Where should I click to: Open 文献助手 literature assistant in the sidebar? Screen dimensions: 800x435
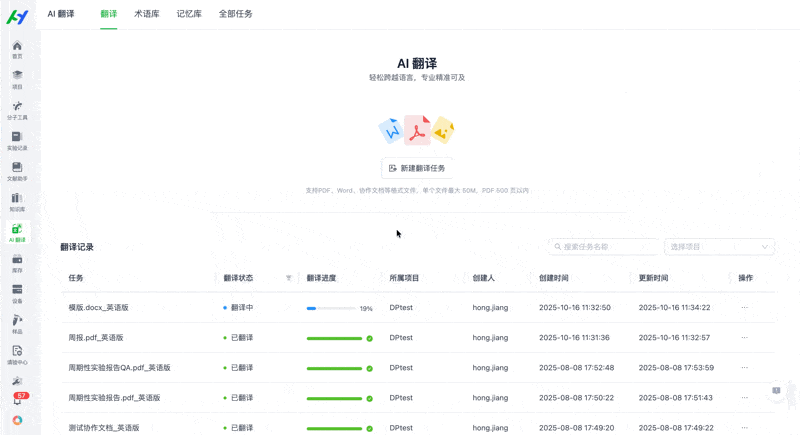point(17,172)
